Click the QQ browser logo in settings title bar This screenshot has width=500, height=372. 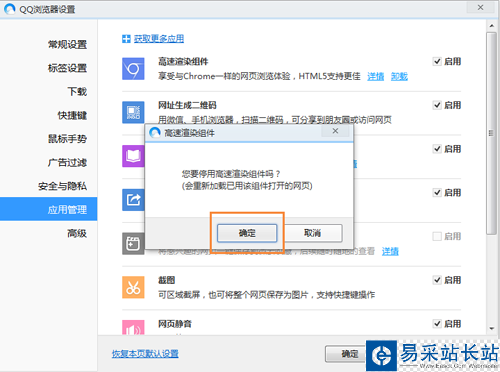[10, 9]
